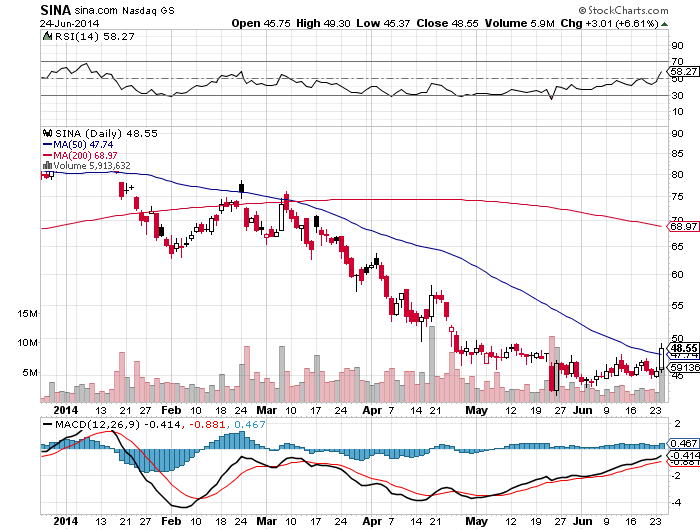Click the 'RSI(14) 58.27' panel label

[x=95, y=37]
